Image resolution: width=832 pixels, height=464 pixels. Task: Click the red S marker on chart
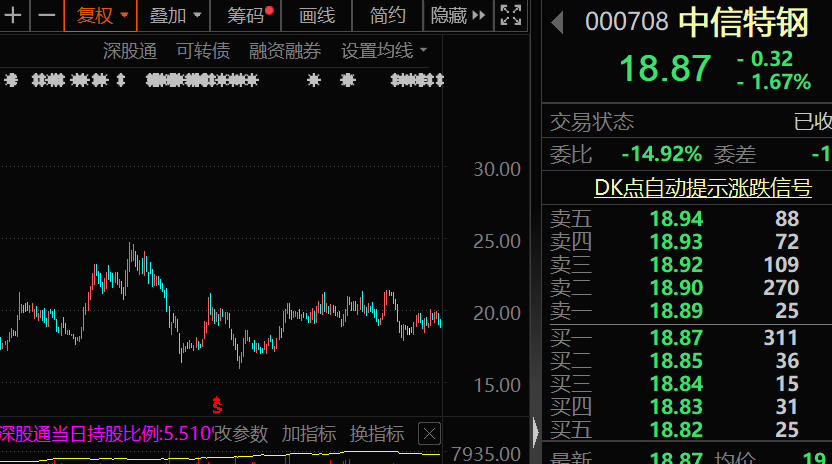click(x=216, y=405)
